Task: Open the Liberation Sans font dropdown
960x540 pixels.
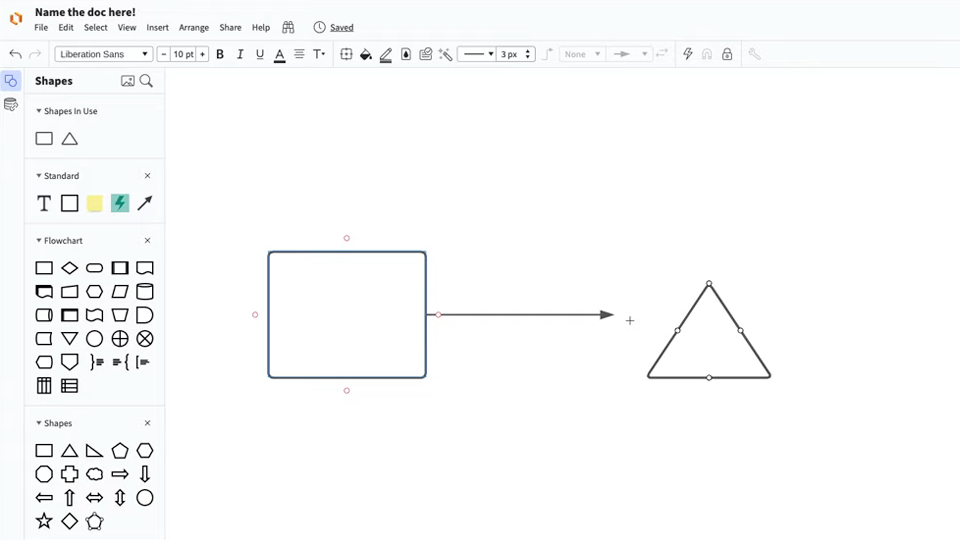Action: (104, 54)
